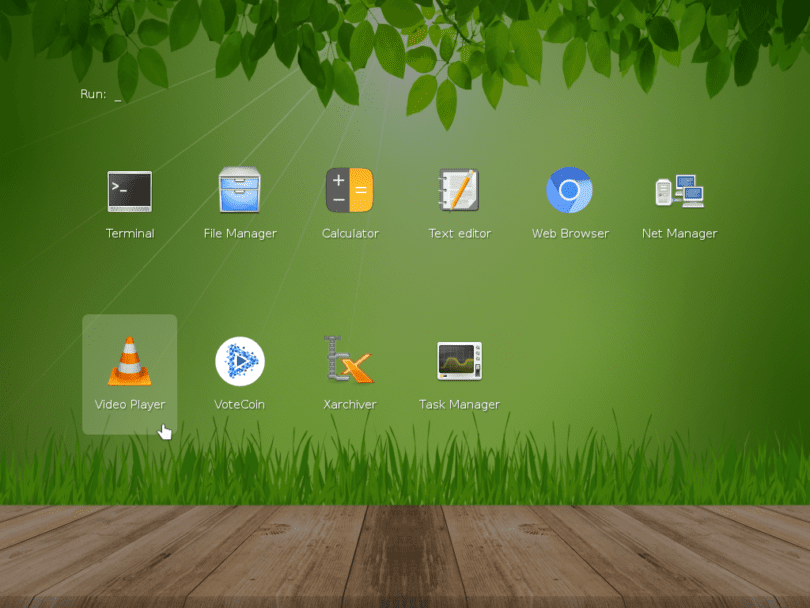
Task: Launch the File Manager icon
Action: pos(239,191)
